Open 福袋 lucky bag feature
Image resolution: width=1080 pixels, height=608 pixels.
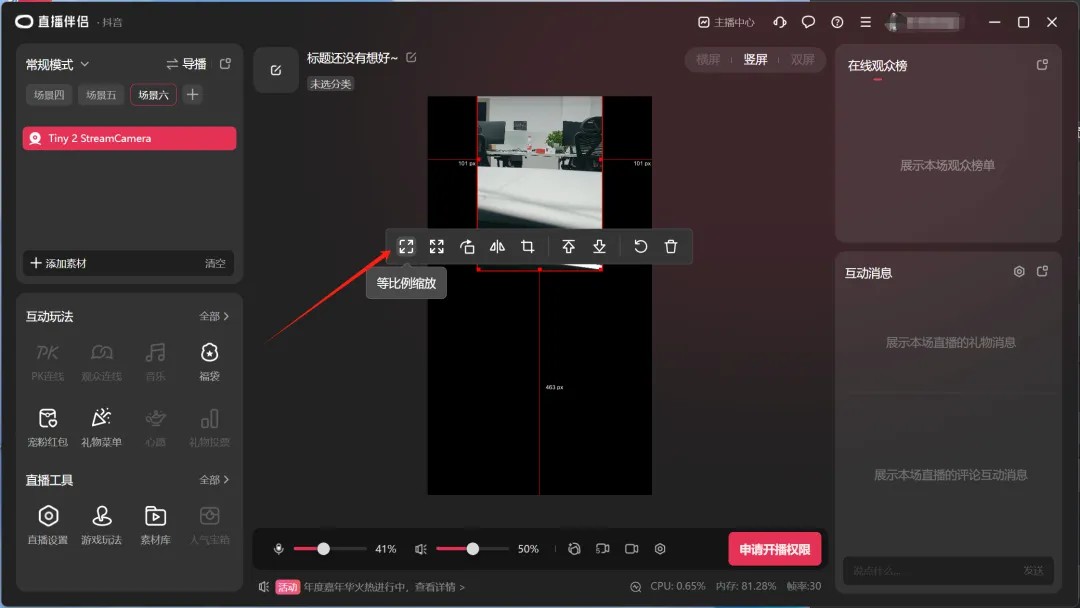pyautogui.click(x=209, y=359)
